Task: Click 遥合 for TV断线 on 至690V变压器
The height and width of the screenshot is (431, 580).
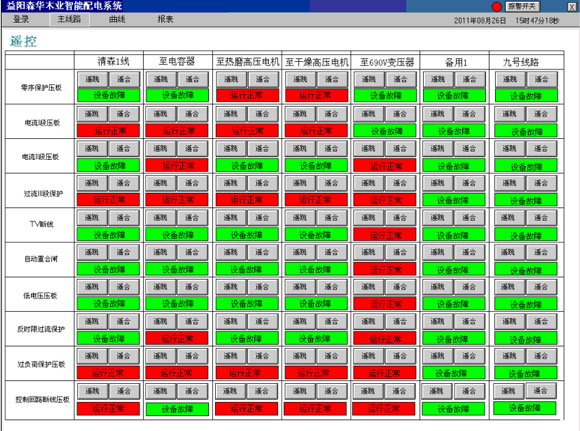Action: coord(400,218)
